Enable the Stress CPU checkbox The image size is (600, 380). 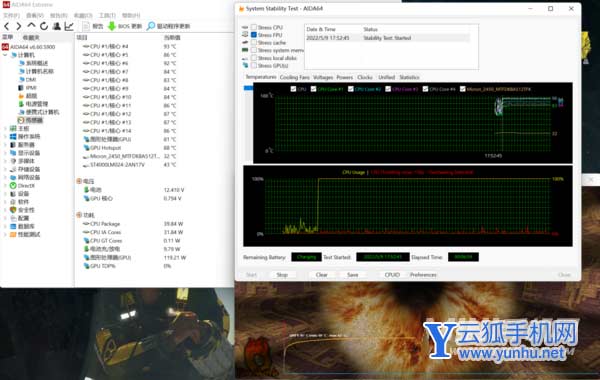(x=254, y=27)
